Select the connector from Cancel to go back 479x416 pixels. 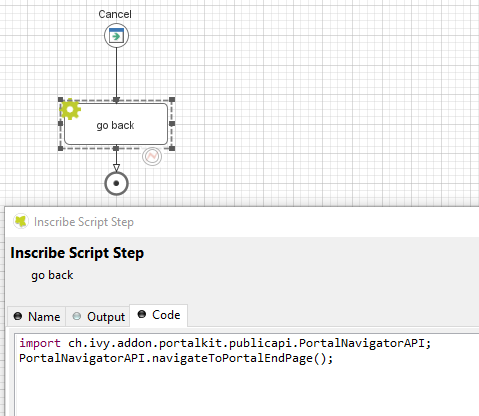point(116,73)
